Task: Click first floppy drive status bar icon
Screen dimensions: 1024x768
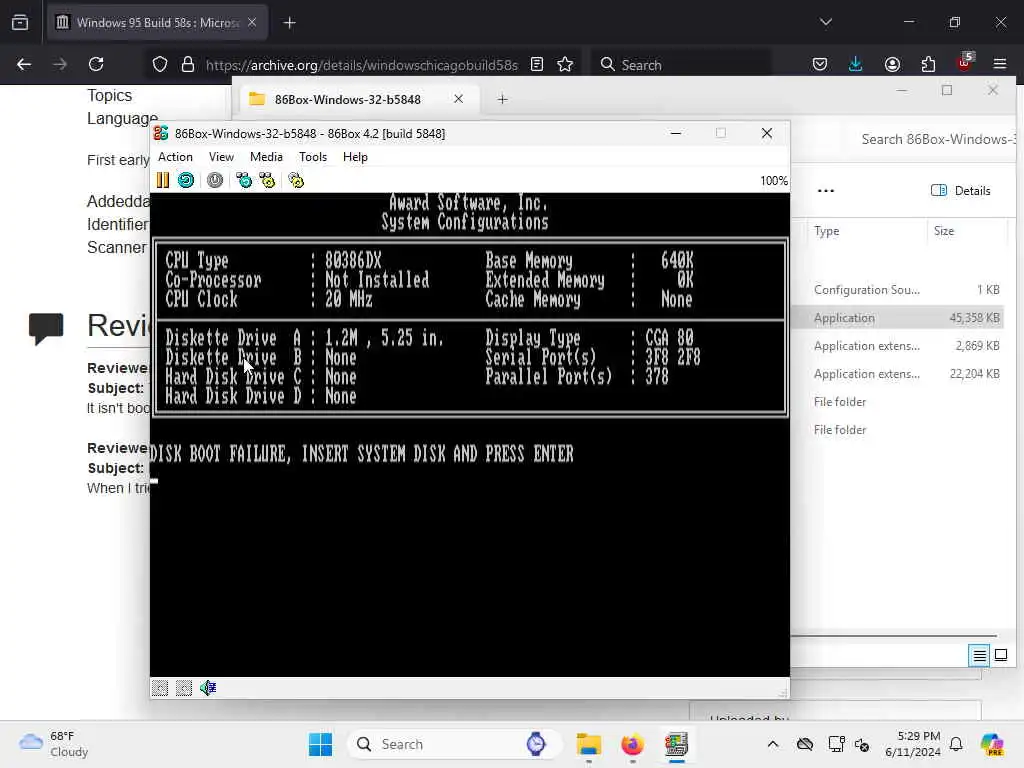Action: [160, 688]
